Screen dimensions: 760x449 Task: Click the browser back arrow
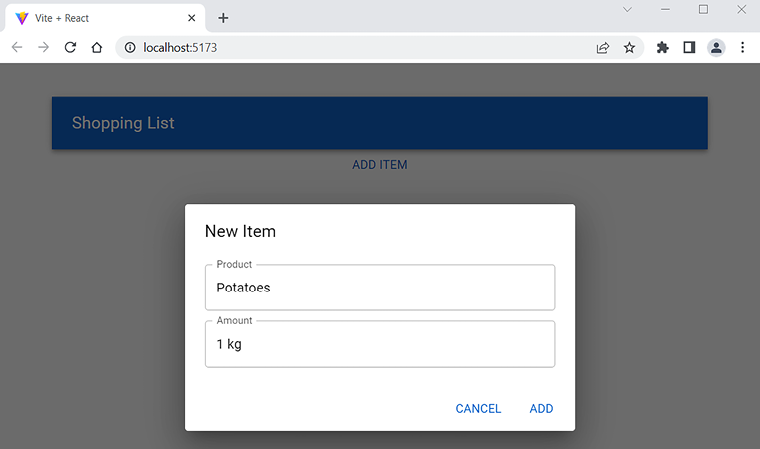(x=17, y=47)
